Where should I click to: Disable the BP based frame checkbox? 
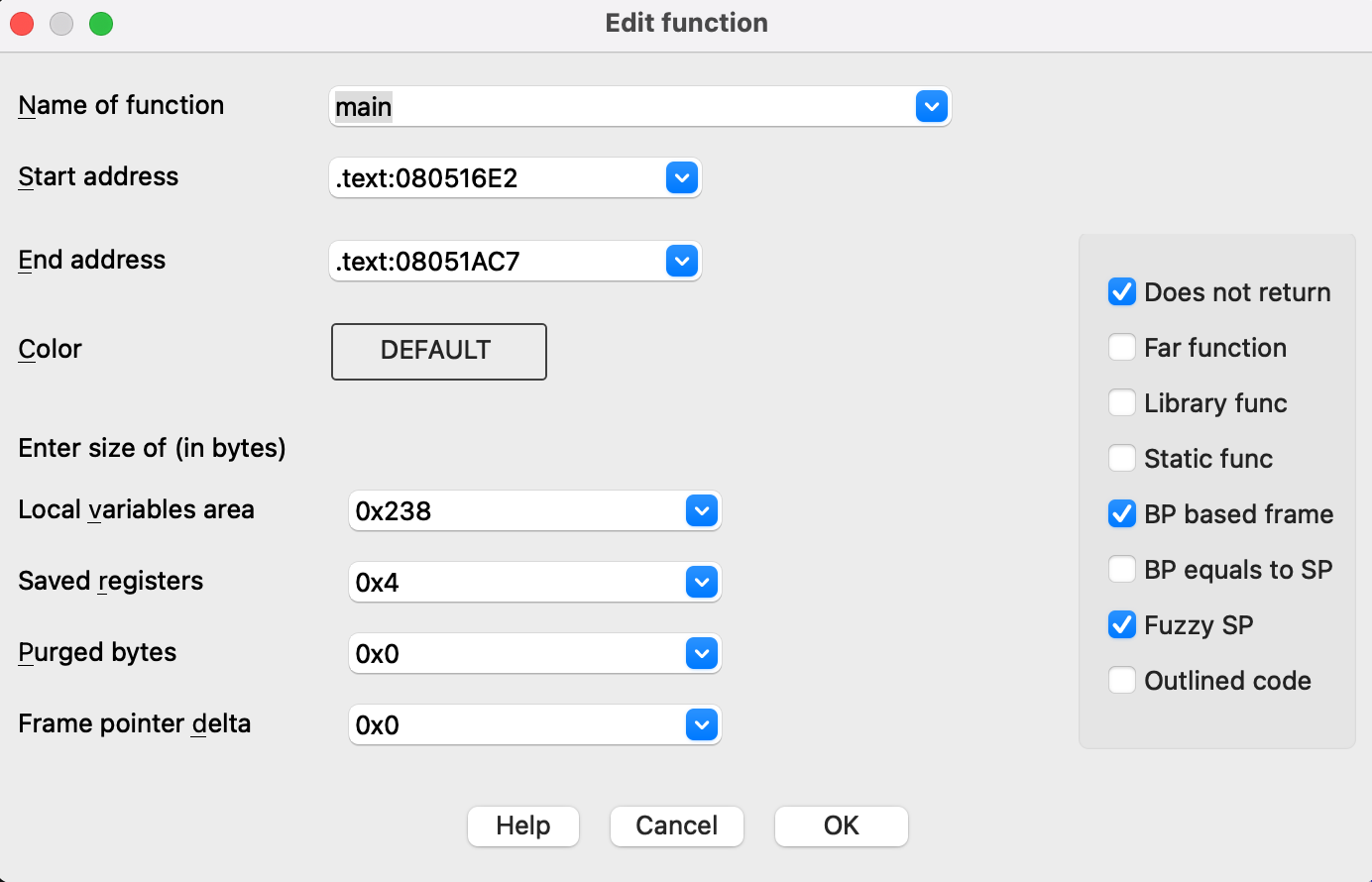1122,514
